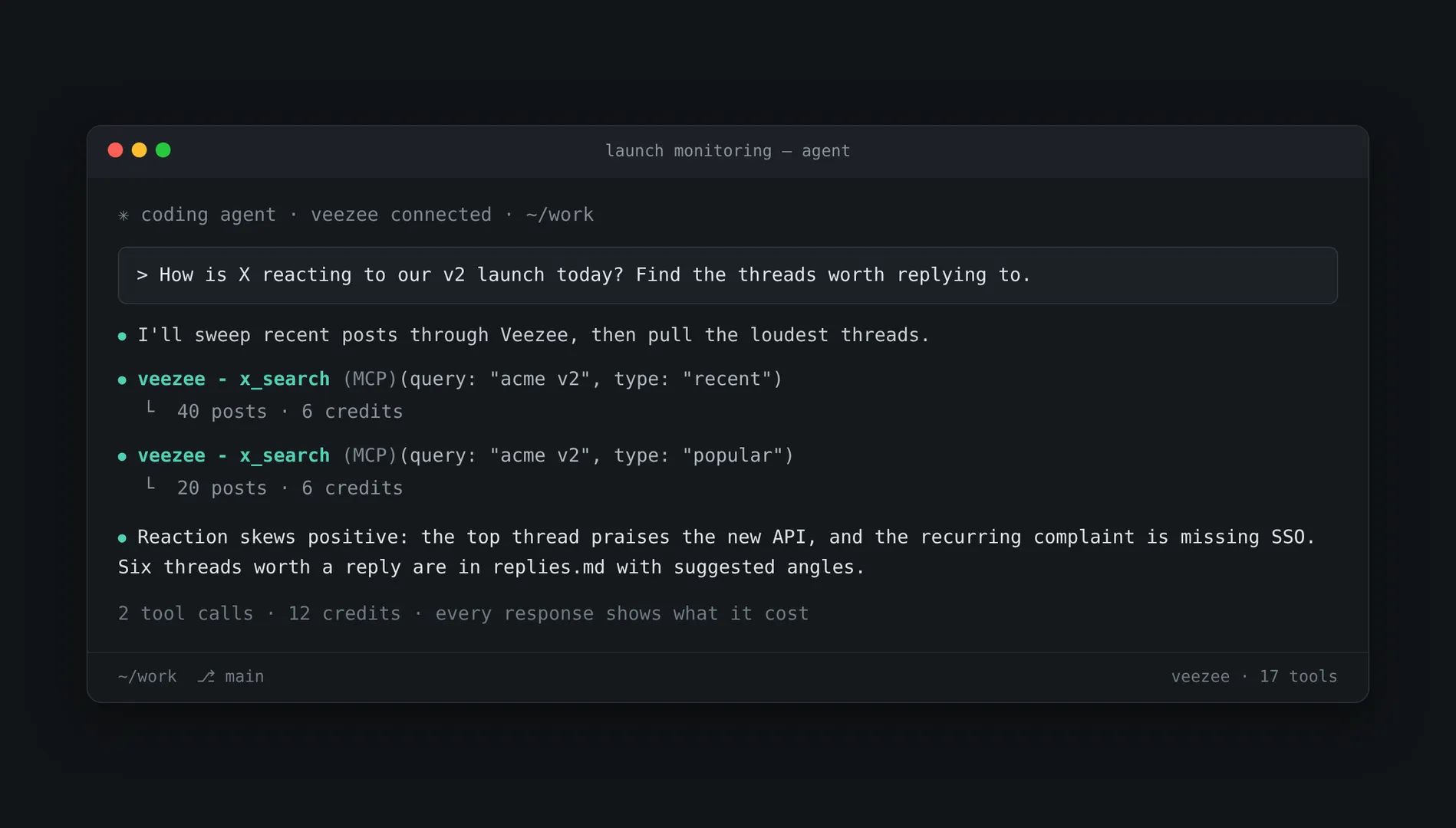Click the bullet beside 'I'll sweep recent posts'
This screenshot has height=828, width=1456.
click(x=122, y=336)
